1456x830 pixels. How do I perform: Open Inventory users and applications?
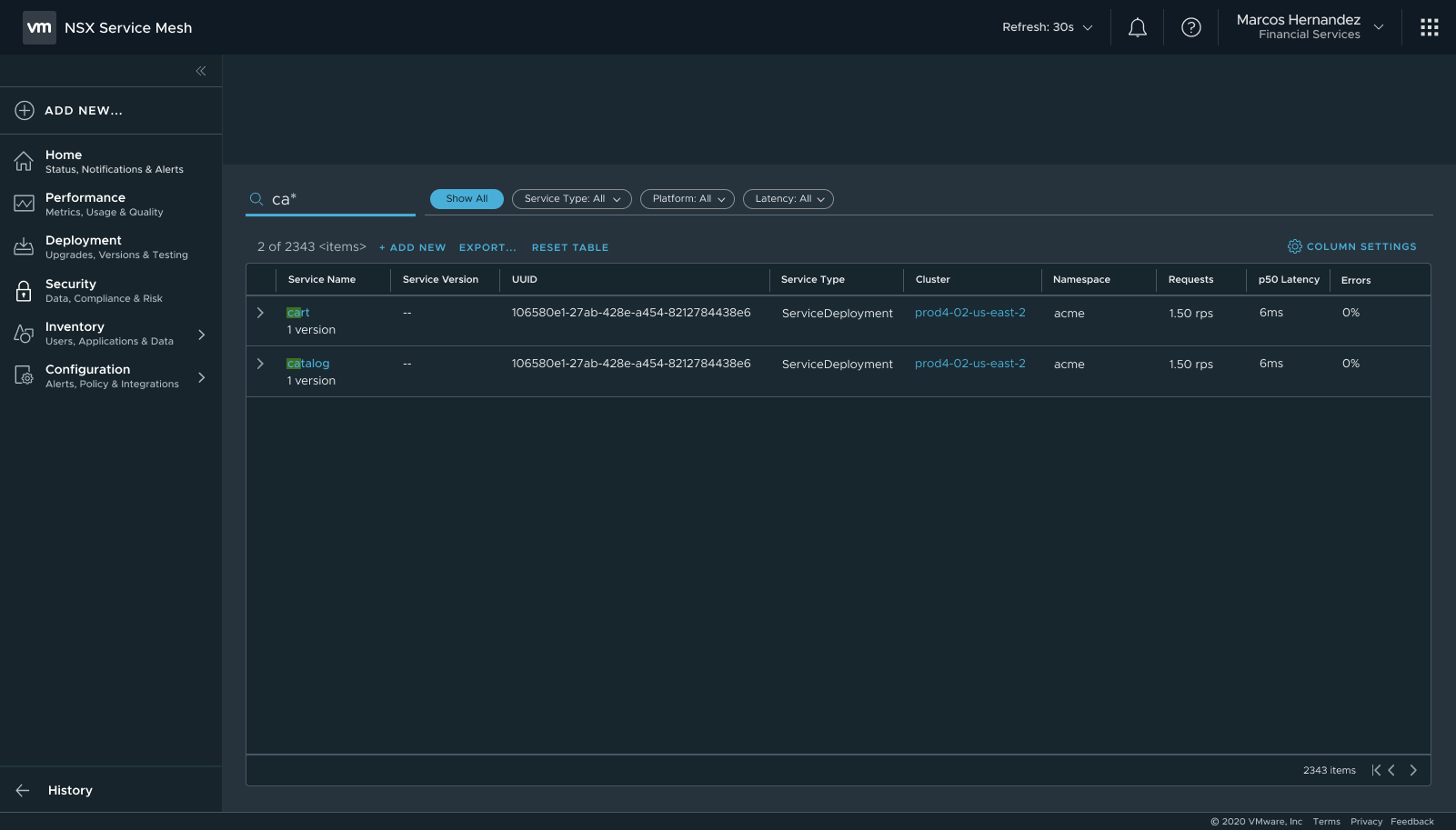tap(109, 334)
